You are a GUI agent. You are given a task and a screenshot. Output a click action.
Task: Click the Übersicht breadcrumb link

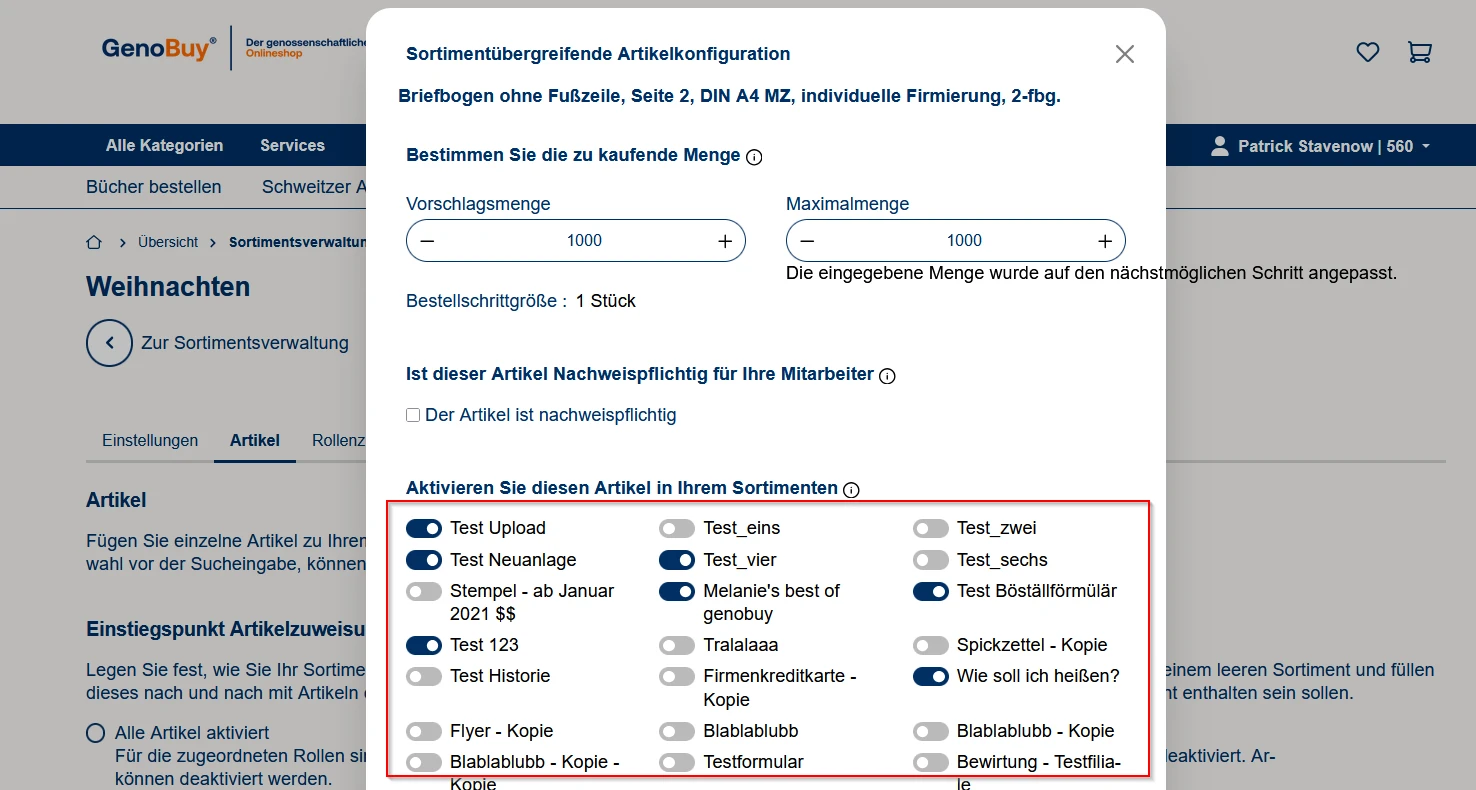coord(168,242)
